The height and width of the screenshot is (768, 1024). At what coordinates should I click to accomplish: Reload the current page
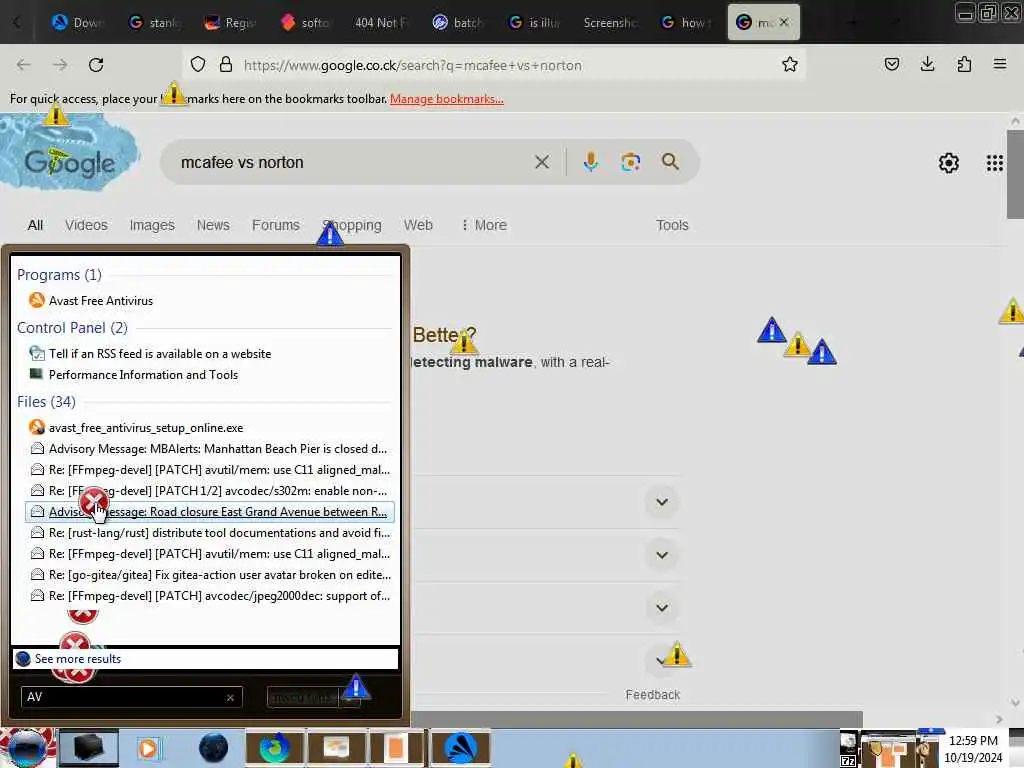coord(96,65)
